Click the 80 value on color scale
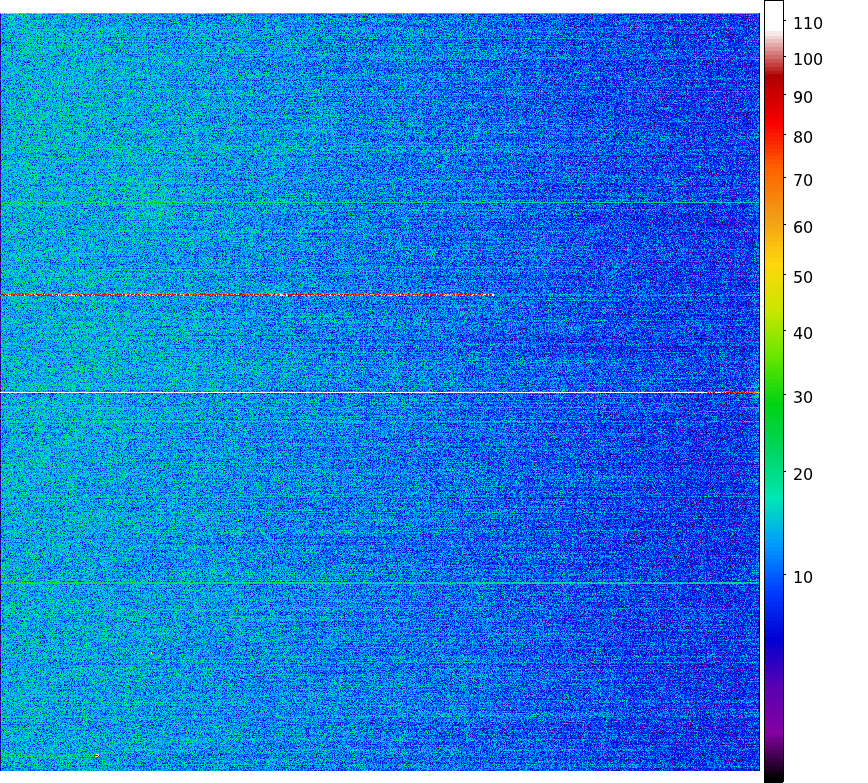Viewport: 868px width, 783px height. coord(803,137)
